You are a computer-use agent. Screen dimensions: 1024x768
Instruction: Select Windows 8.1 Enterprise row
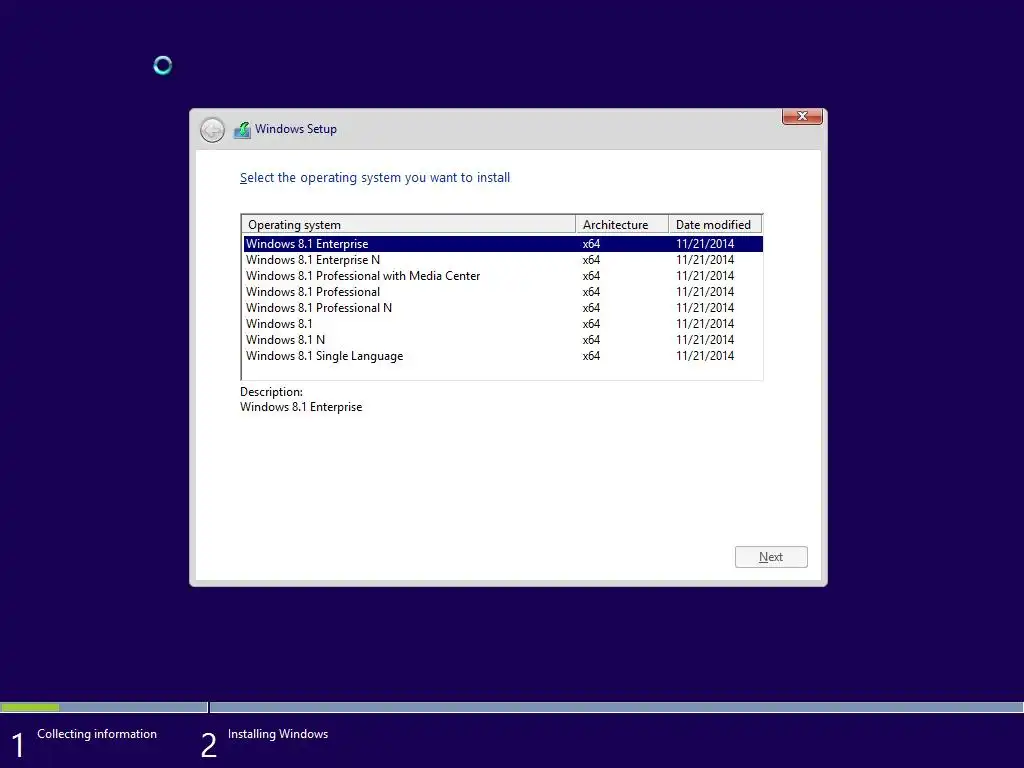click(x=503, y=244)
